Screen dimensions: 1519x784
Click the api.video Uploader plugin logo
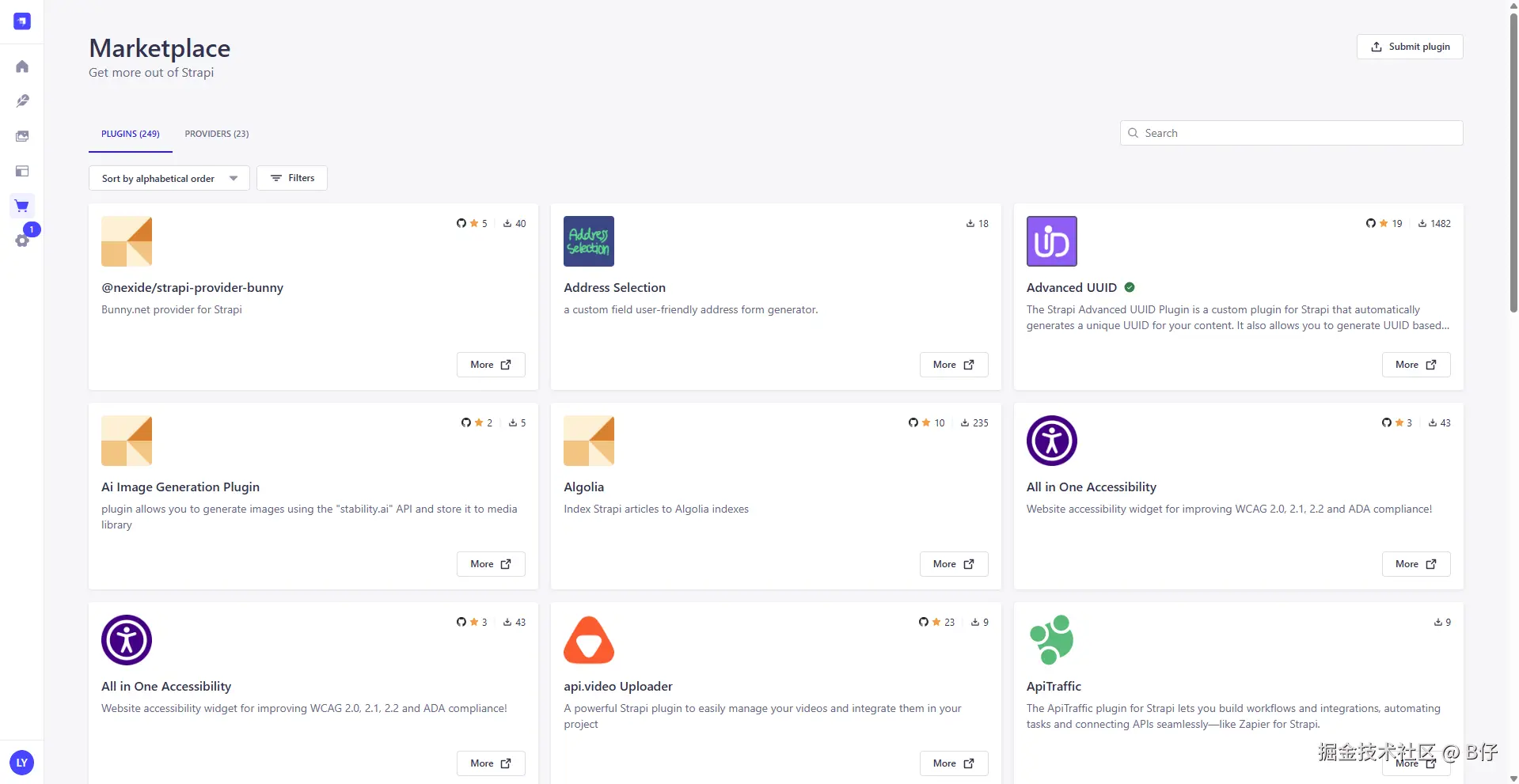(588, 640)
